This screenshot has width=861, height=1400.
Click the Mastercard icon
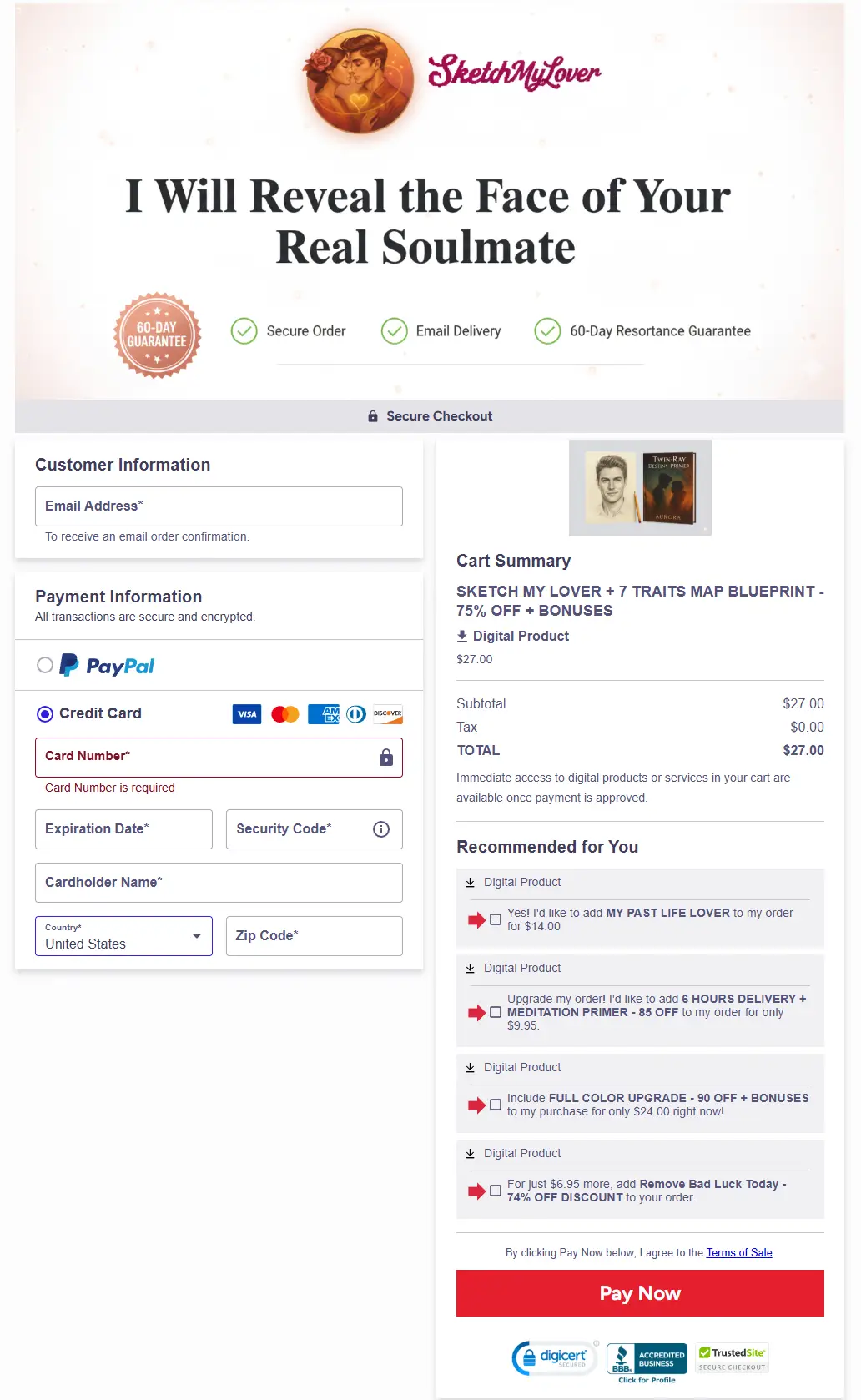pyautogui.click(x=284, y=714)
